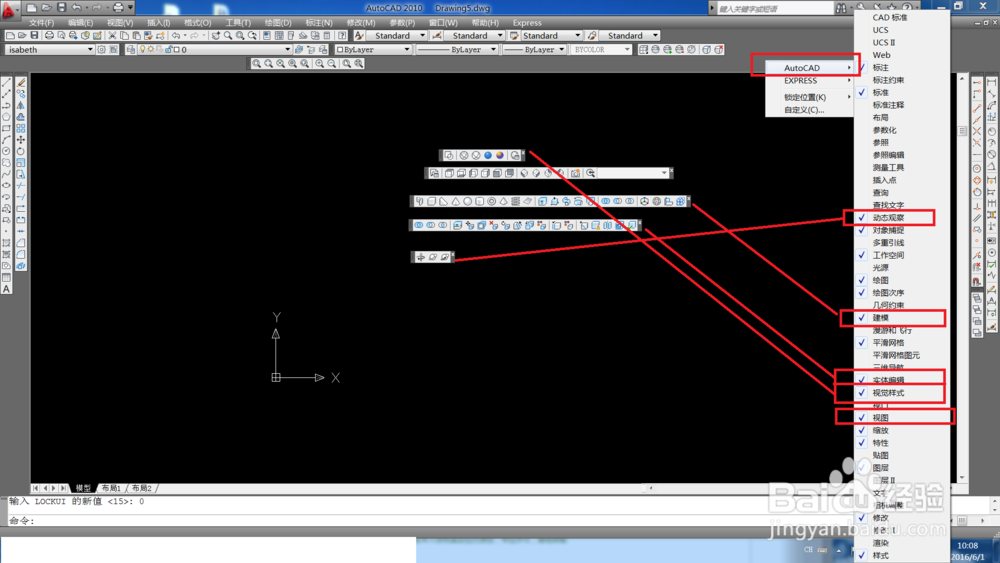Image resolution: width=1000 pixels, height=563 pixels.
Task: Open the Express menu
Action: [527, 23]
